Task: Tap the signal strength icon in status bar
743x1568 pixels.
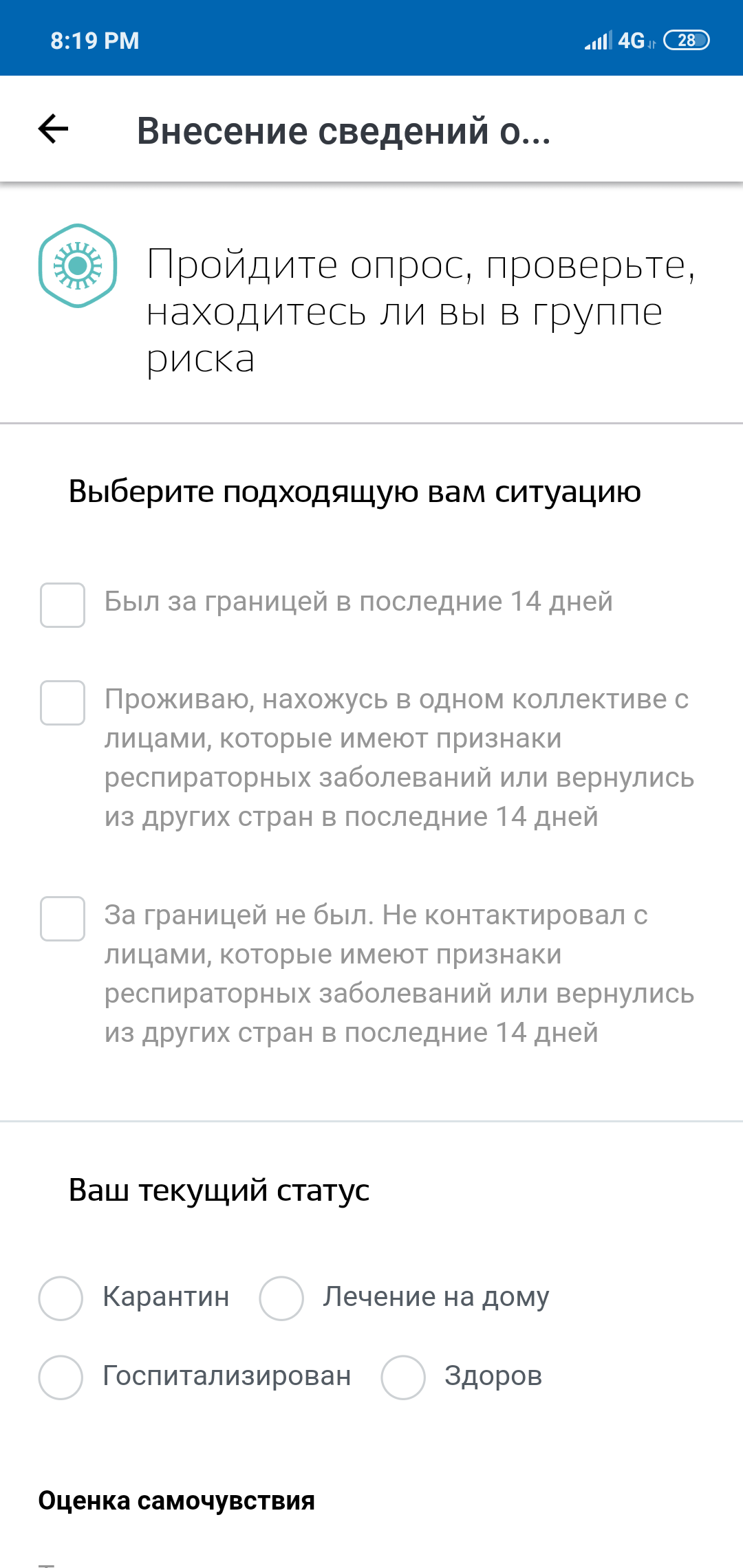Action: 598,41
